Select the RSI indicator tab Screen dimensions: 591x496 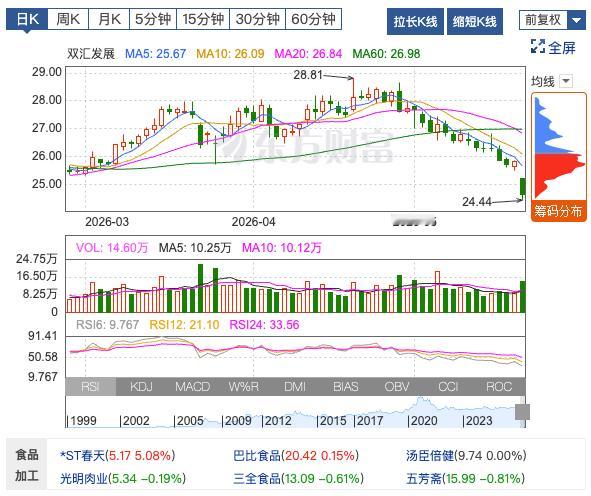point(90,386)
